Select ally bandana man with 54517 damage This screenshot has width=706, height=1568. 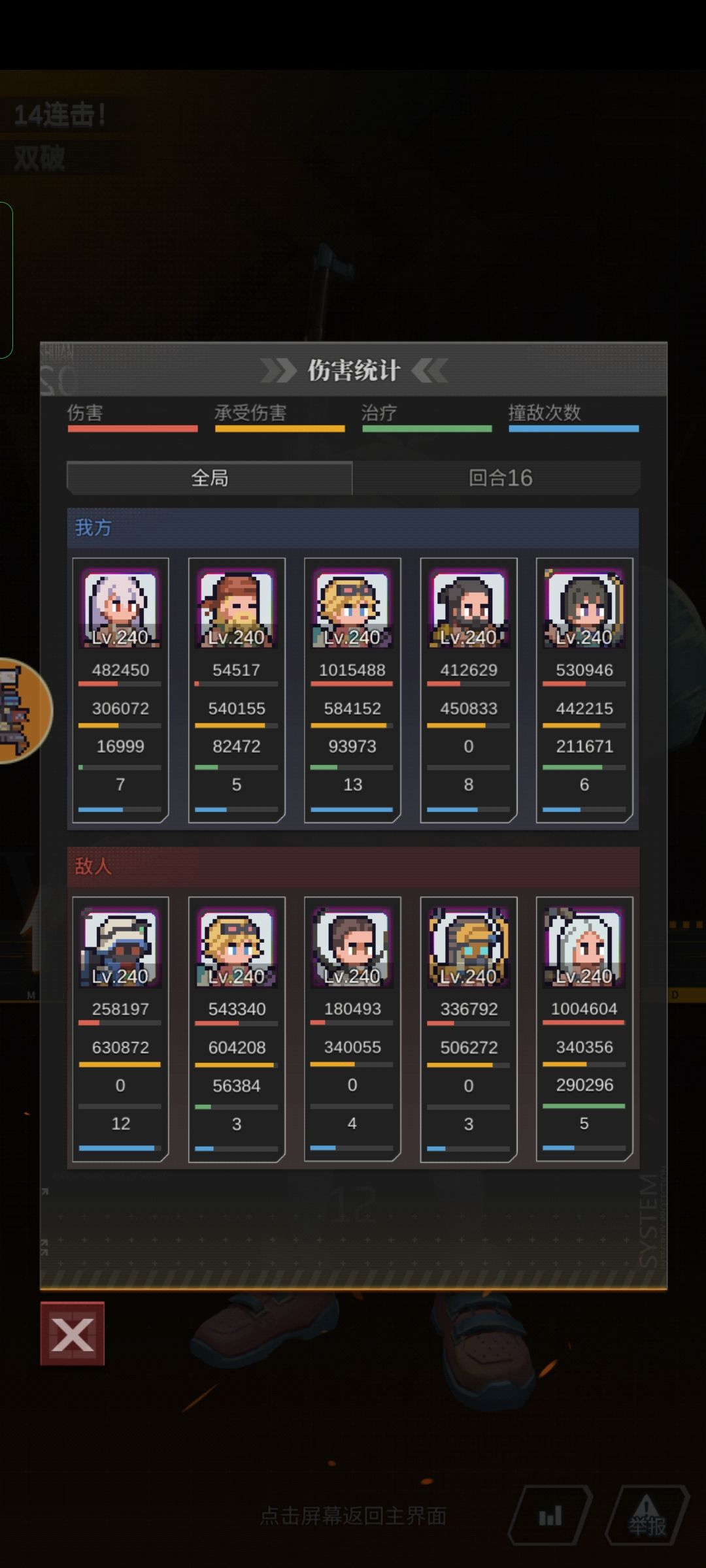(237, 690)
